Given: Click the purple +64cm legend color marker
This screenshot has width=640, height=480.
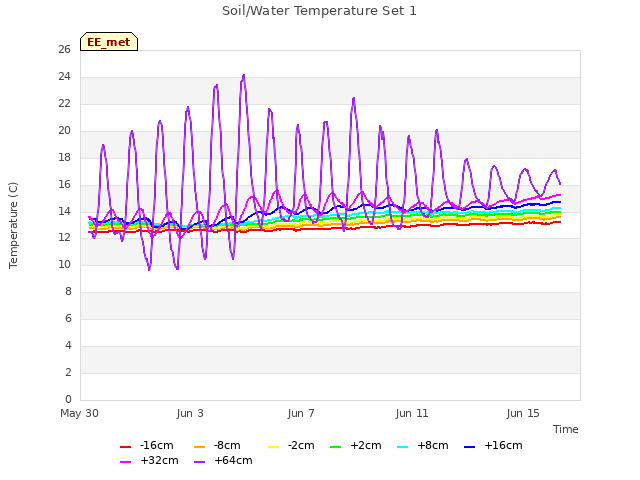Looking at the screenshot, I should click(x=200, y=462).
